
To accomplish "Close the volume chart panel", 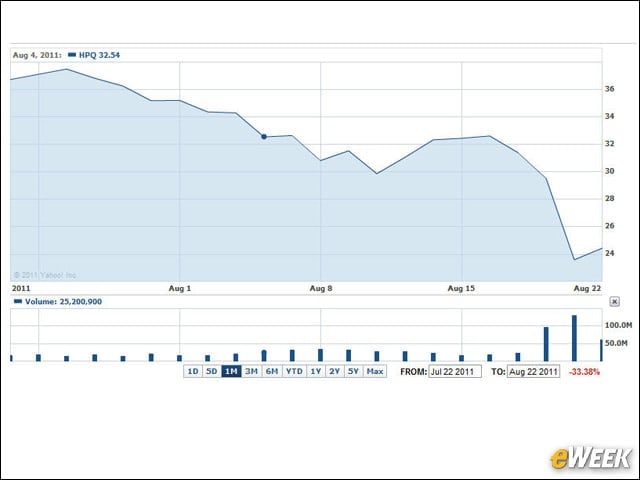I will click(614, 302).
